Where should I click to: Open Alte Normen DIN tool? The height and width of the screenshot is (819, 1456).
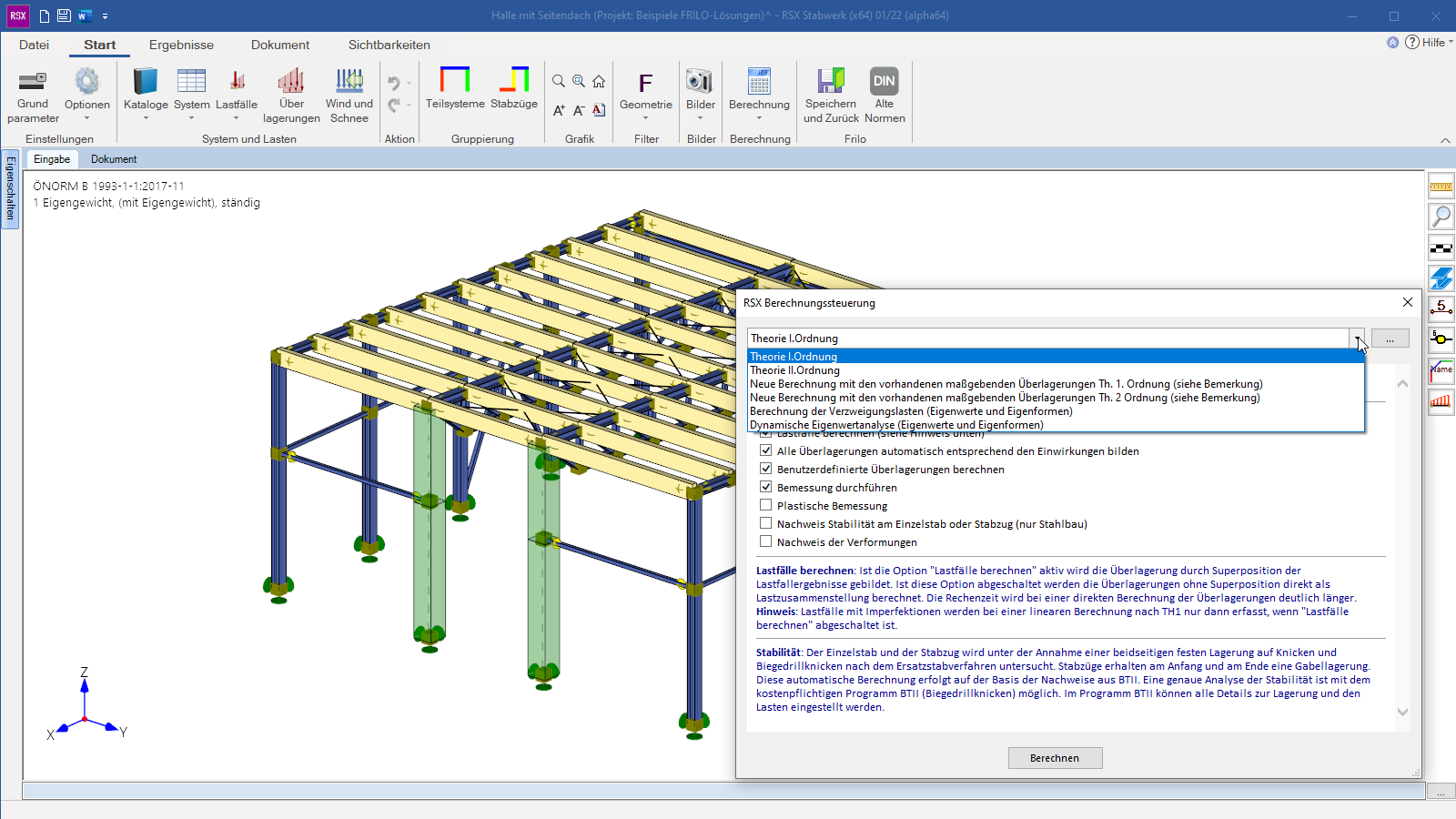[885, 95]
